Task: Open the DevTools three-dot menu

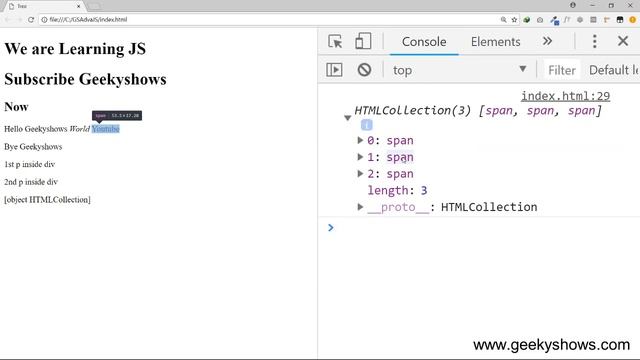Action: pos(594,41)
